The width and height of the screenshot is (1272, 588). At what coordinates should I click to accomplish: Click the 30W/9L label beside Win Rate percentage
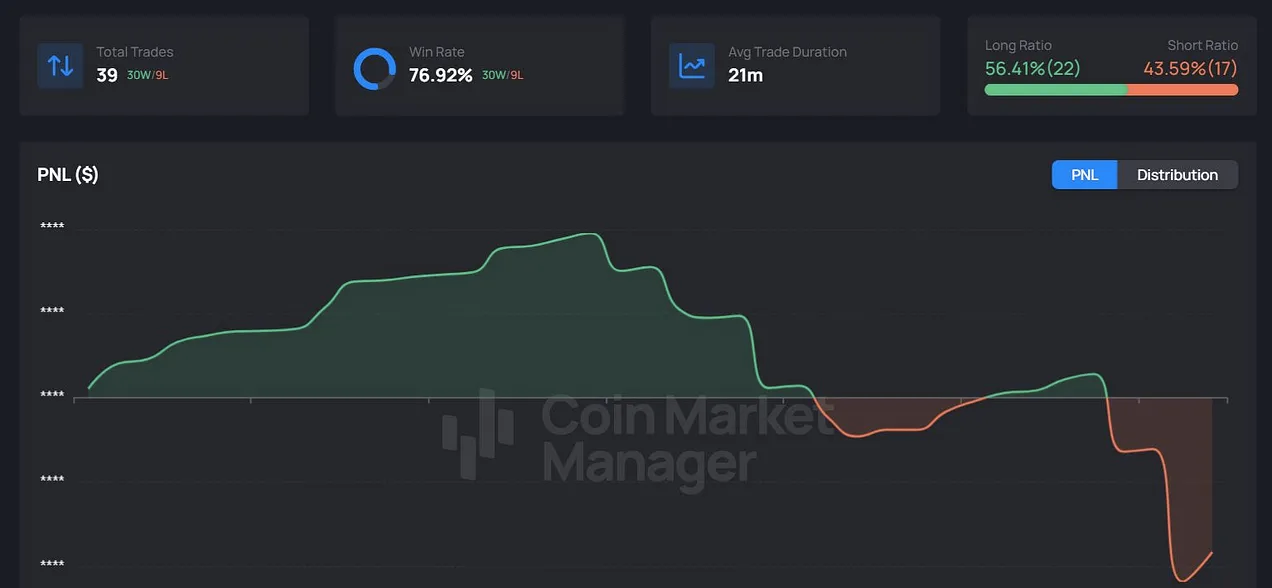502,75
